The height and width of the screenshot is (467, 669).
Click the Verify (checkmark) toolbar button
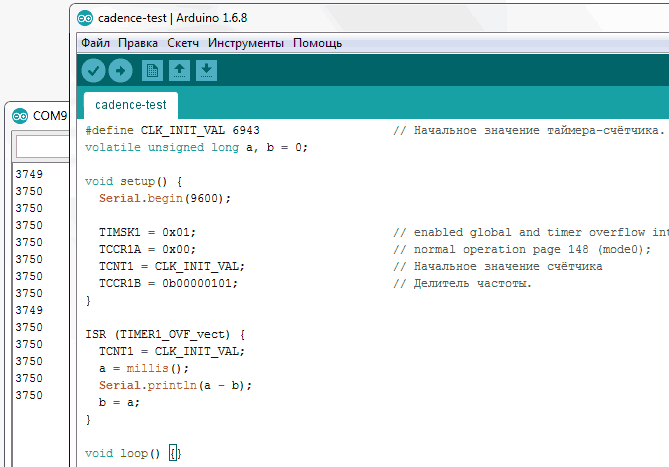pyautogui.click(x=93, y=70)
